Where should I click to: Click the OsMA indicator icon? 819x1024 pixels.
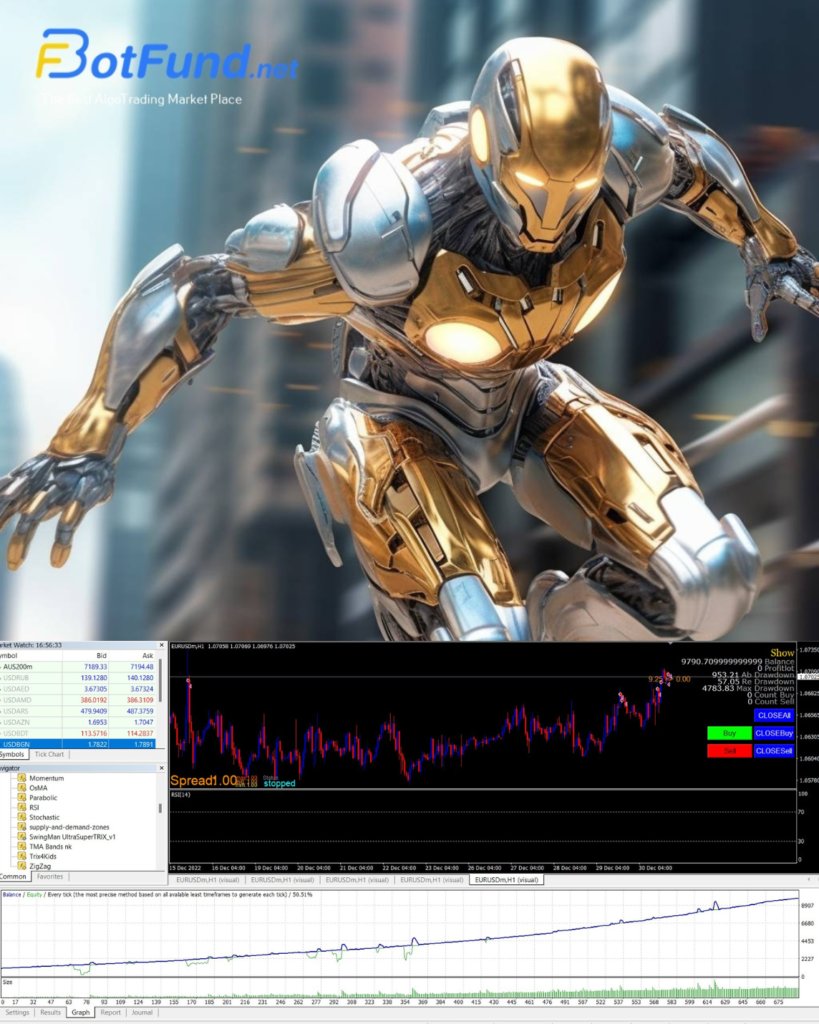pos(22,788)
